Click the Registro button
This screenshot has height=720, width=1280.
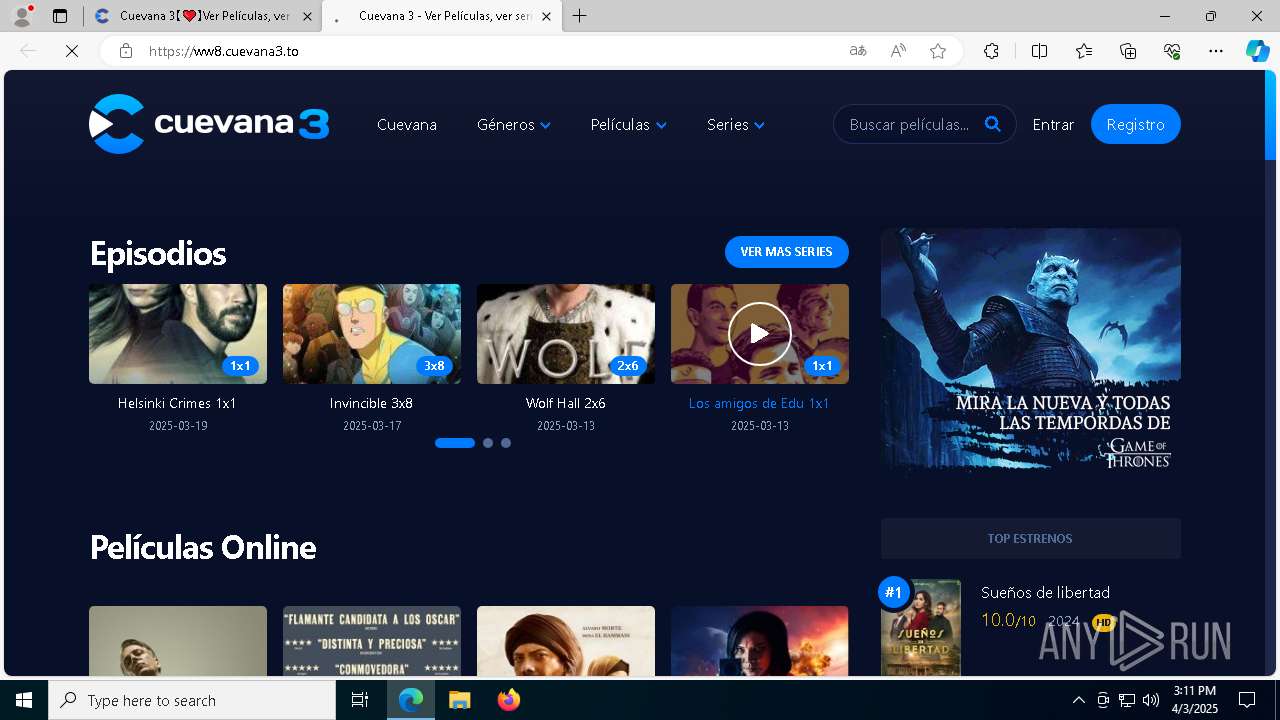coord(1136,124)
